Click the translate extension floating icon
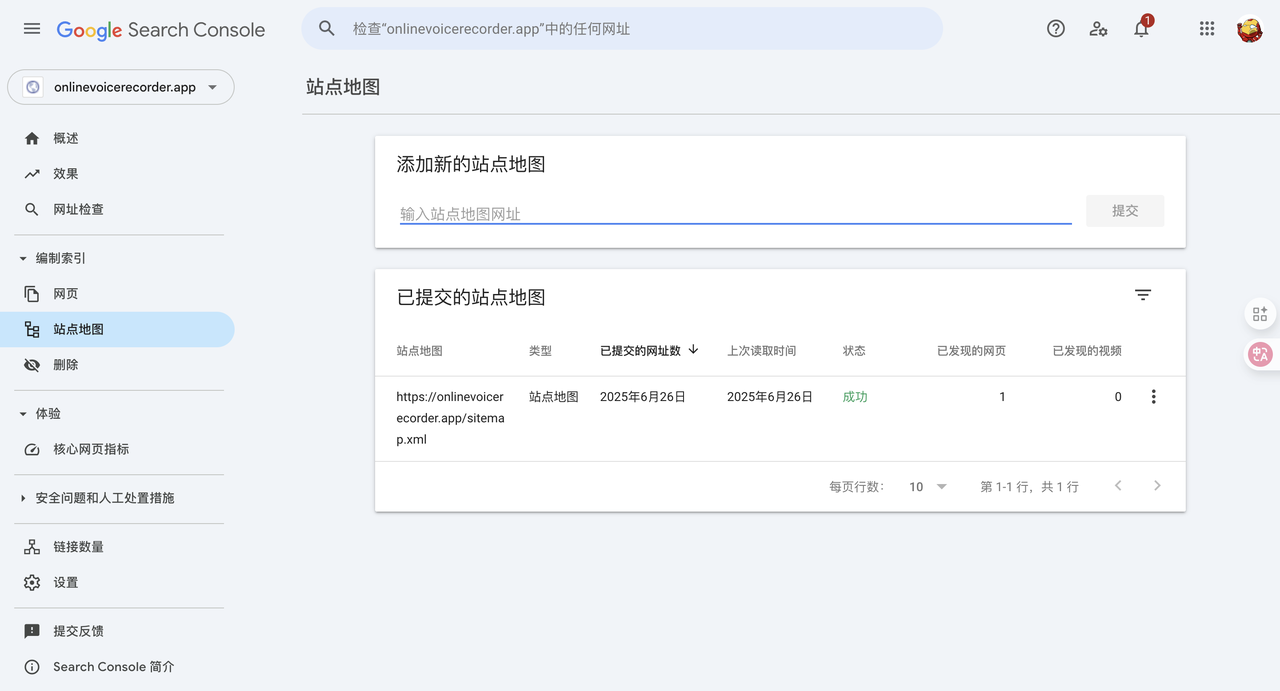This screenshot has height=691, width=1280. (x=1260, y=354)
